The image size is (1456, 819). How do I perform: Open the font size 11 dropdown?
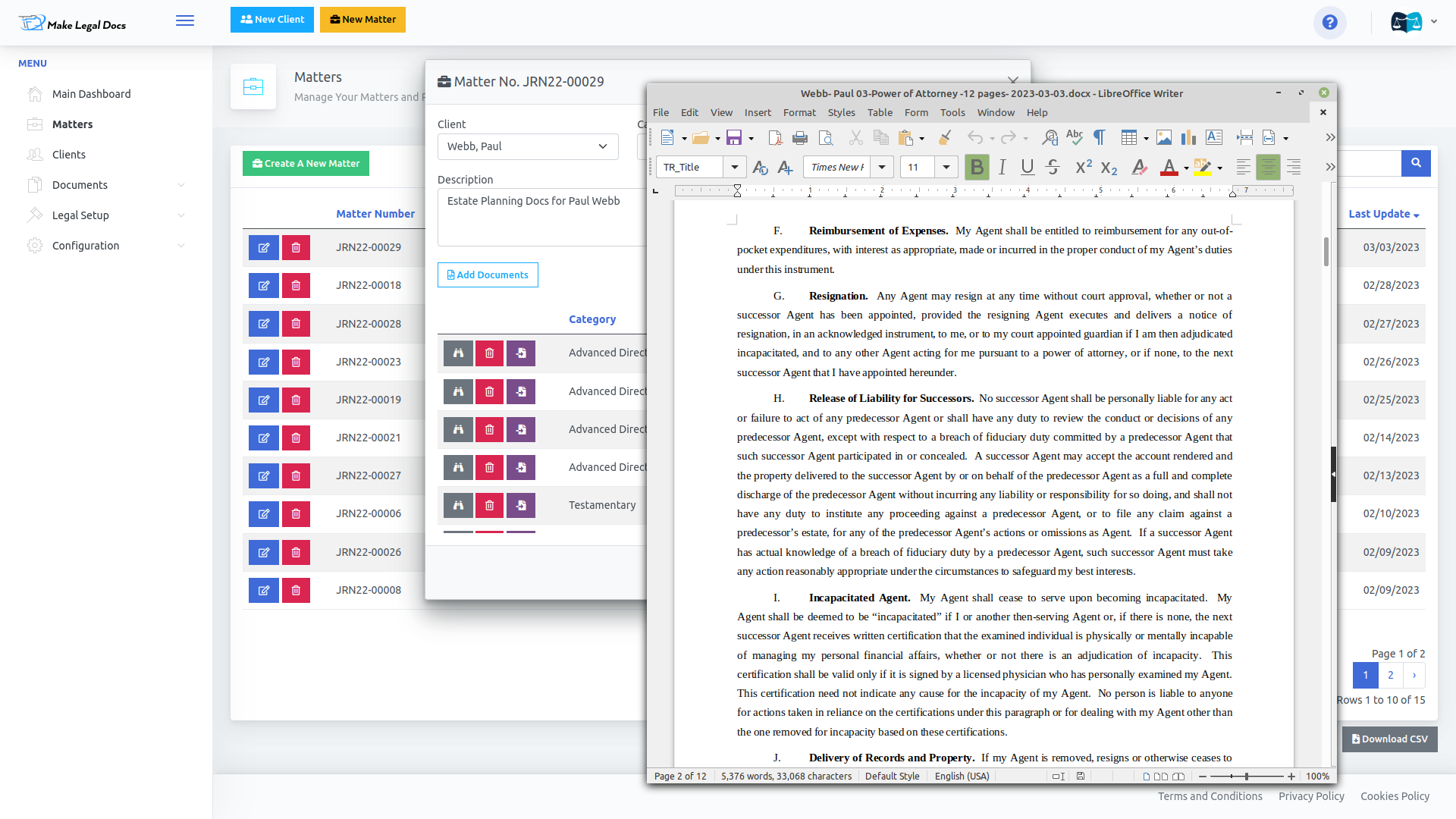pos(946,168)
